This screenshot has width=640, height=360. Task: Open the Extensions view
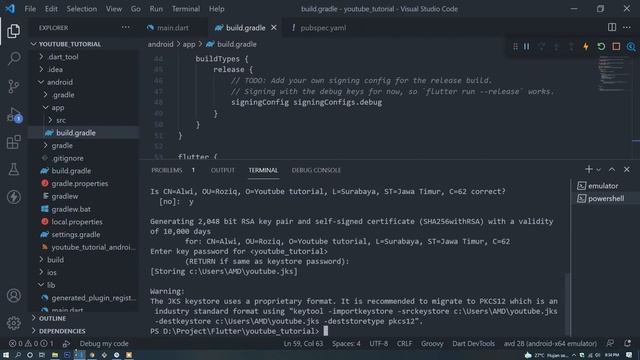pyautogui.click(x=13, y=142)
